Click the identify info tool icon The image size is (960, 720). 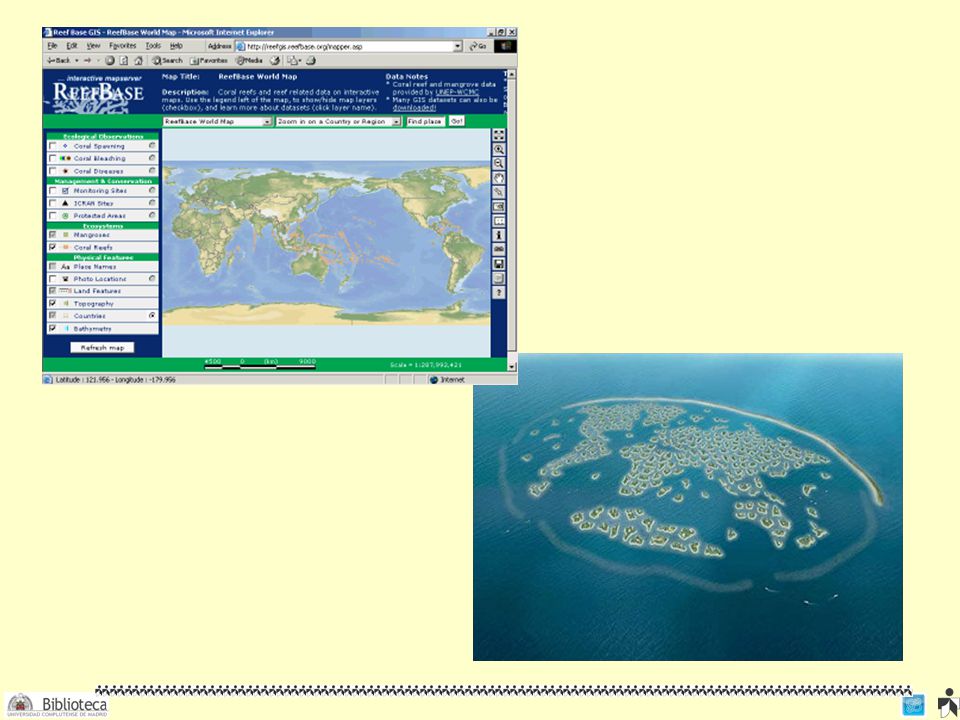click(499, 235)
